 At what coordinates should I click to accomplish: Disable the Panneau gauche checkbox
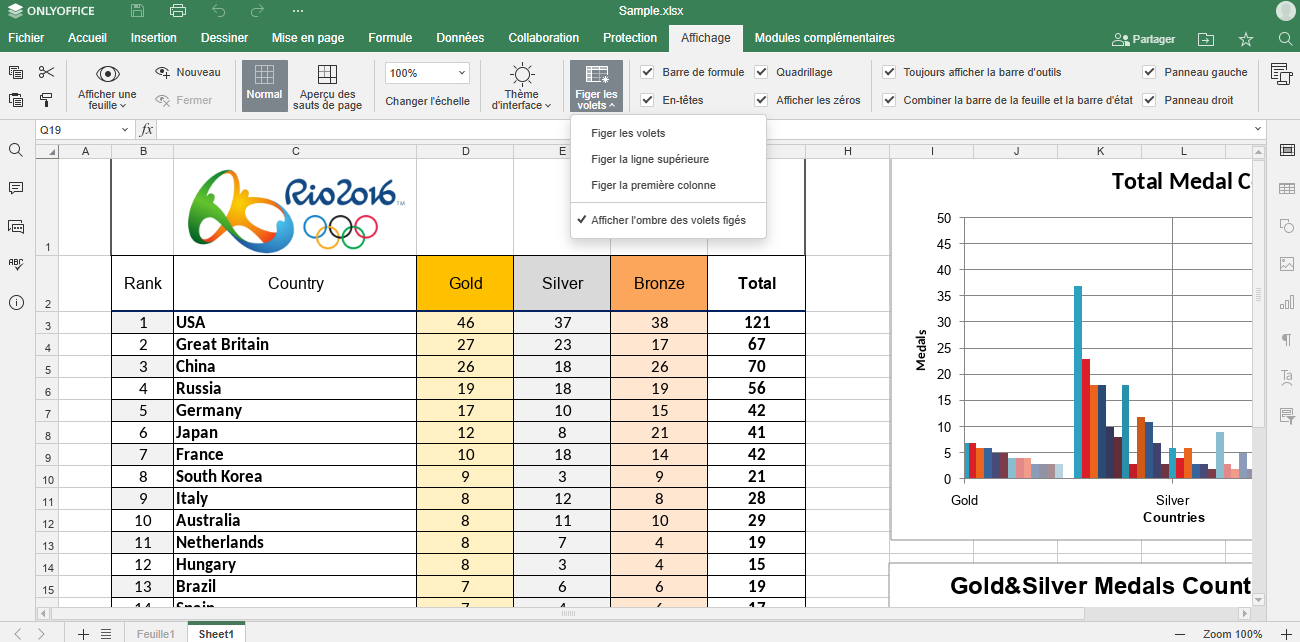[x=1150, y=72]
